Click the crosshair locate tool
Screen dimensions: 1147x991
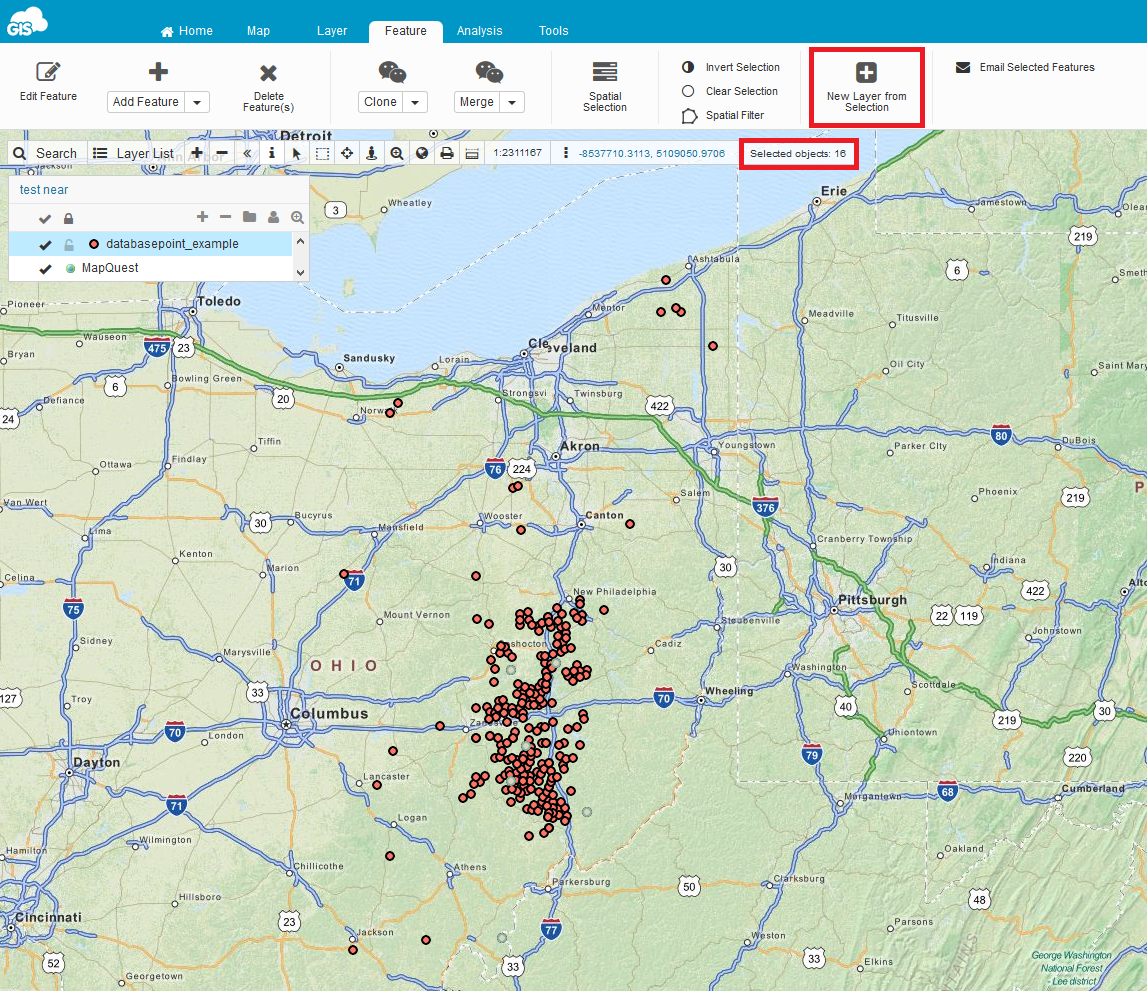(x=347, y=153)
